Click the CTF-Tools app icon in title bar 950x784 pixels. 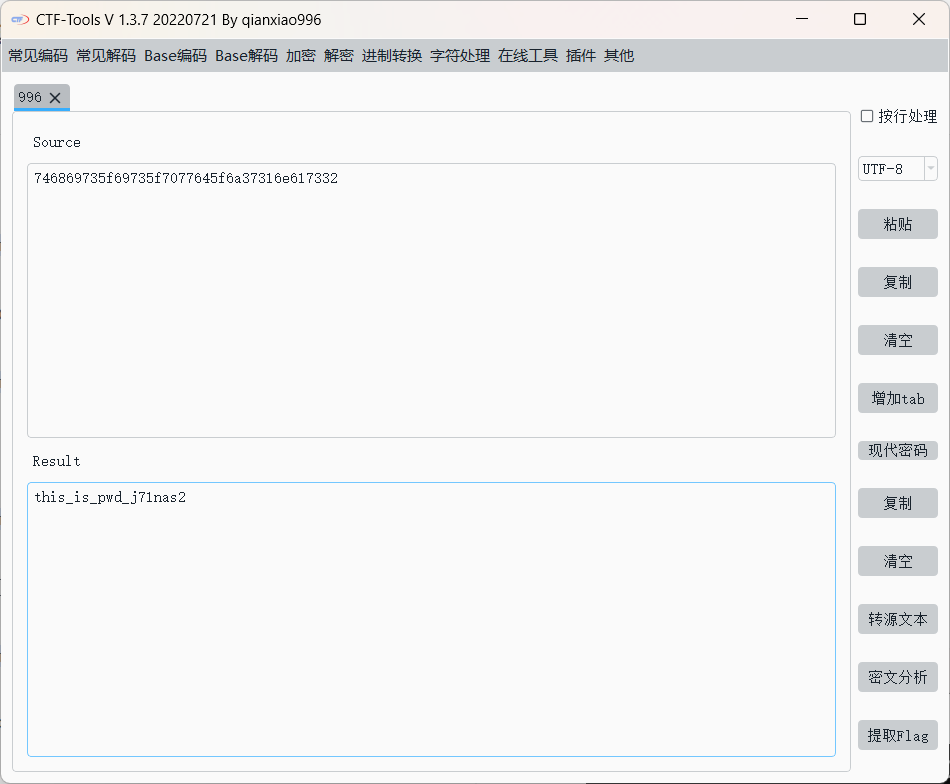point(19,20)
